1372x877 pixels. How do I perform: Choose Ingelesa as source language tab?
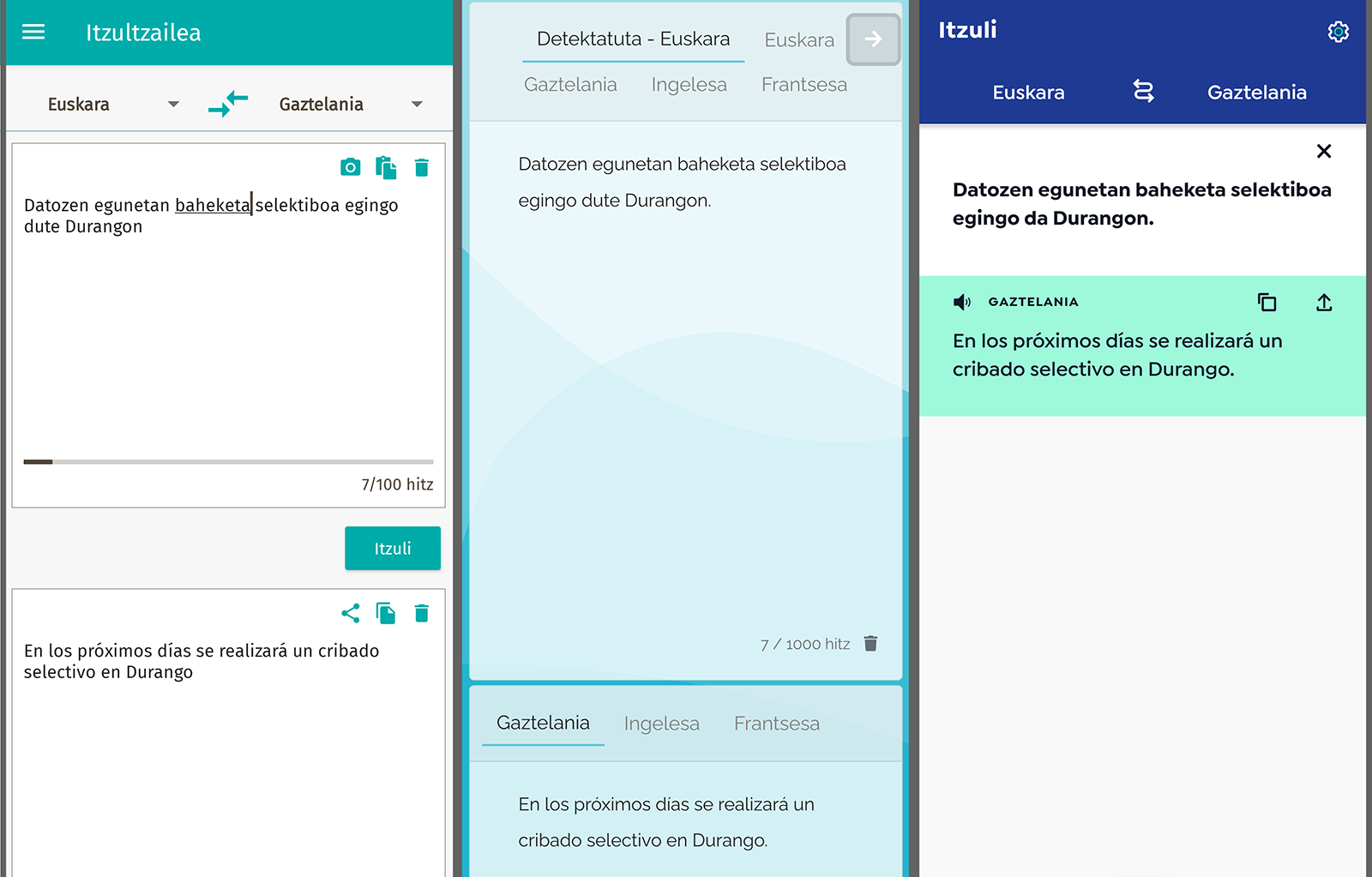pos(689,84)
